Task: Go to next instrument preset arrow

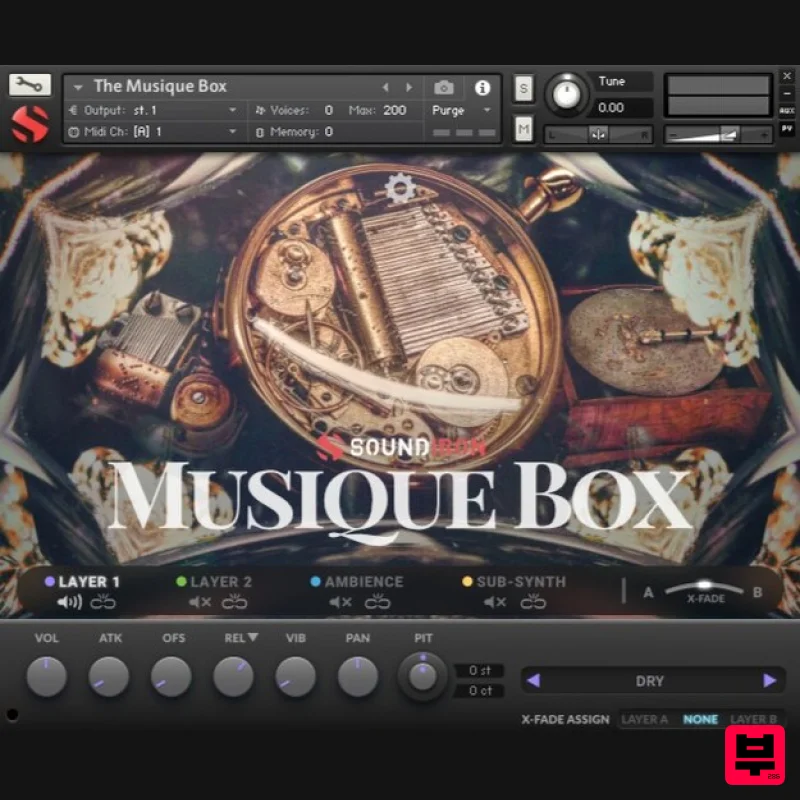Action: [x=409, y=87]
